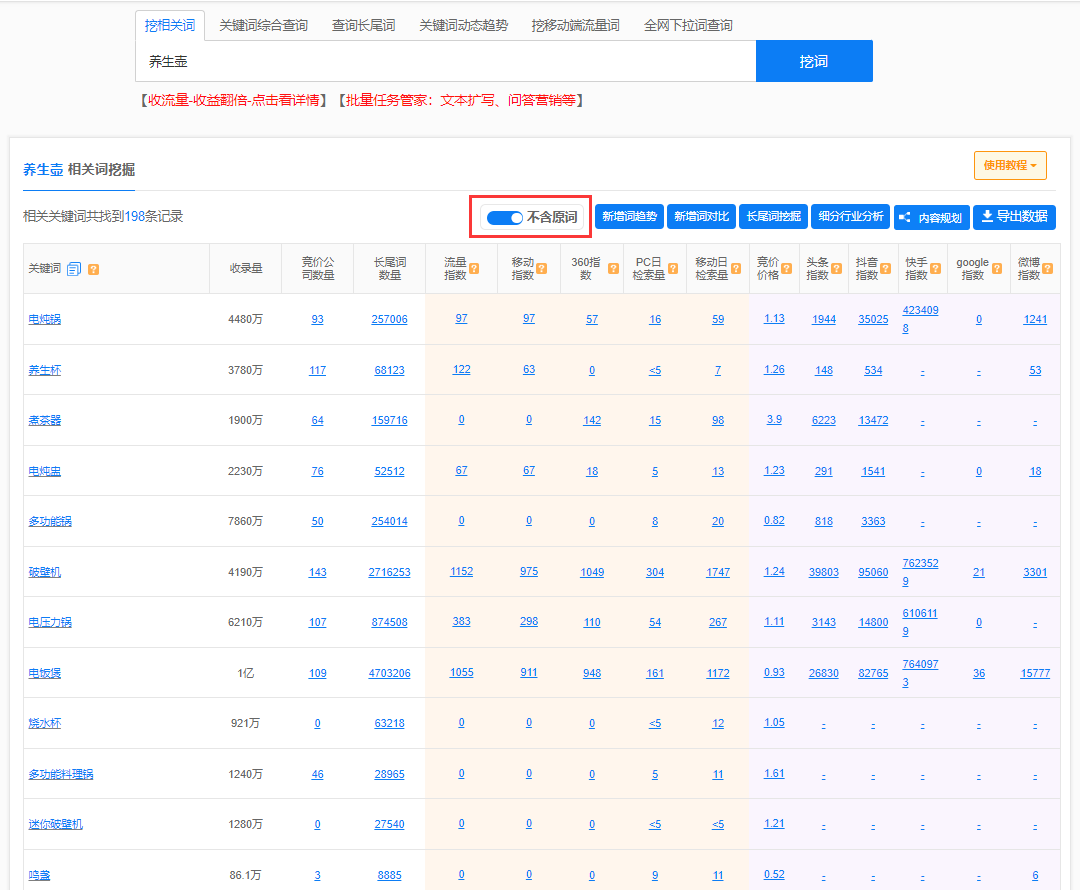Click long-tail count 4703206 in 电饭煲 row
1080x890 pixels.
pyautogui.click(x=389, y=673)
